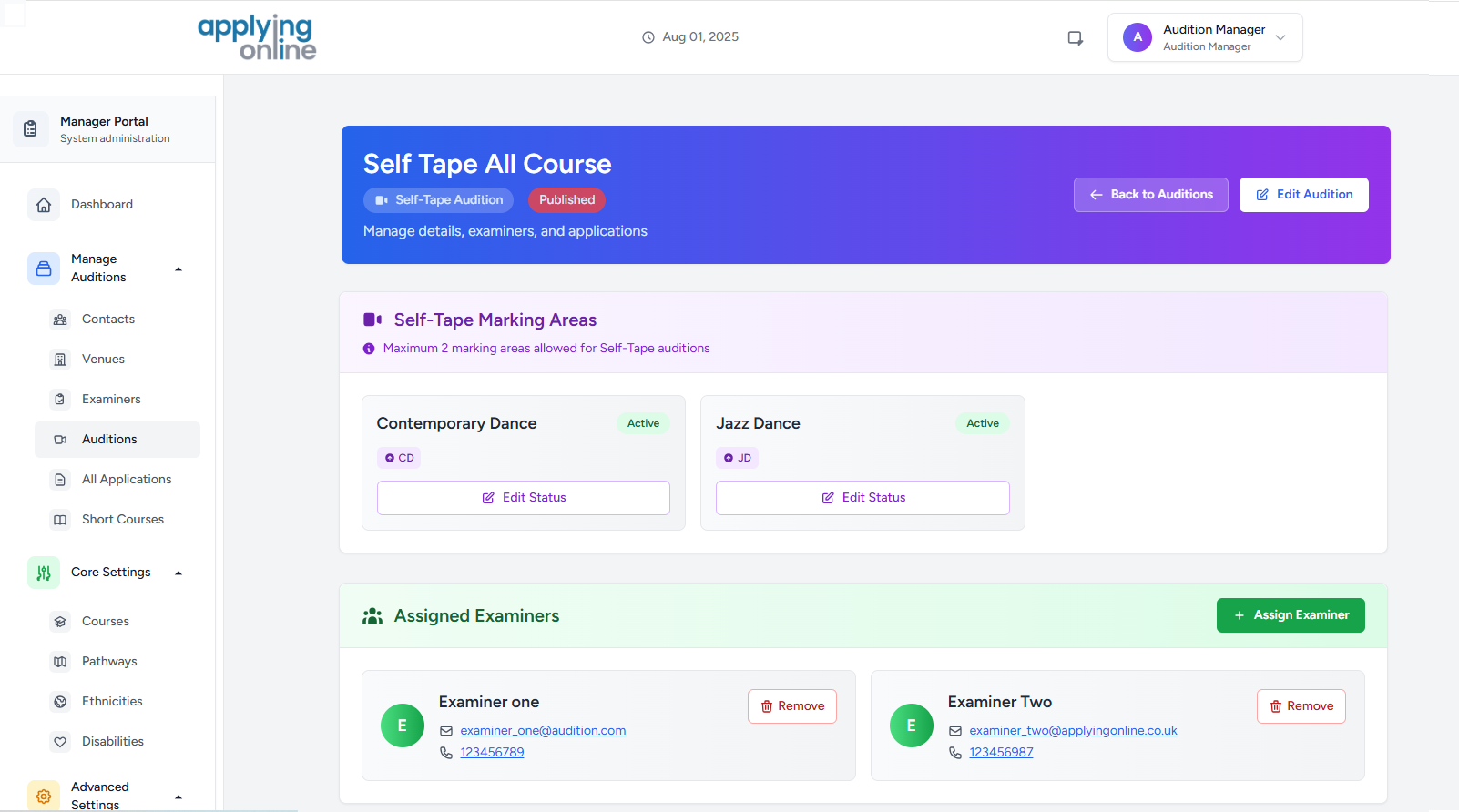Collapse the Manage Auditions section
The height and width of the screenshot is (812, 1459).
pos(179,269)
